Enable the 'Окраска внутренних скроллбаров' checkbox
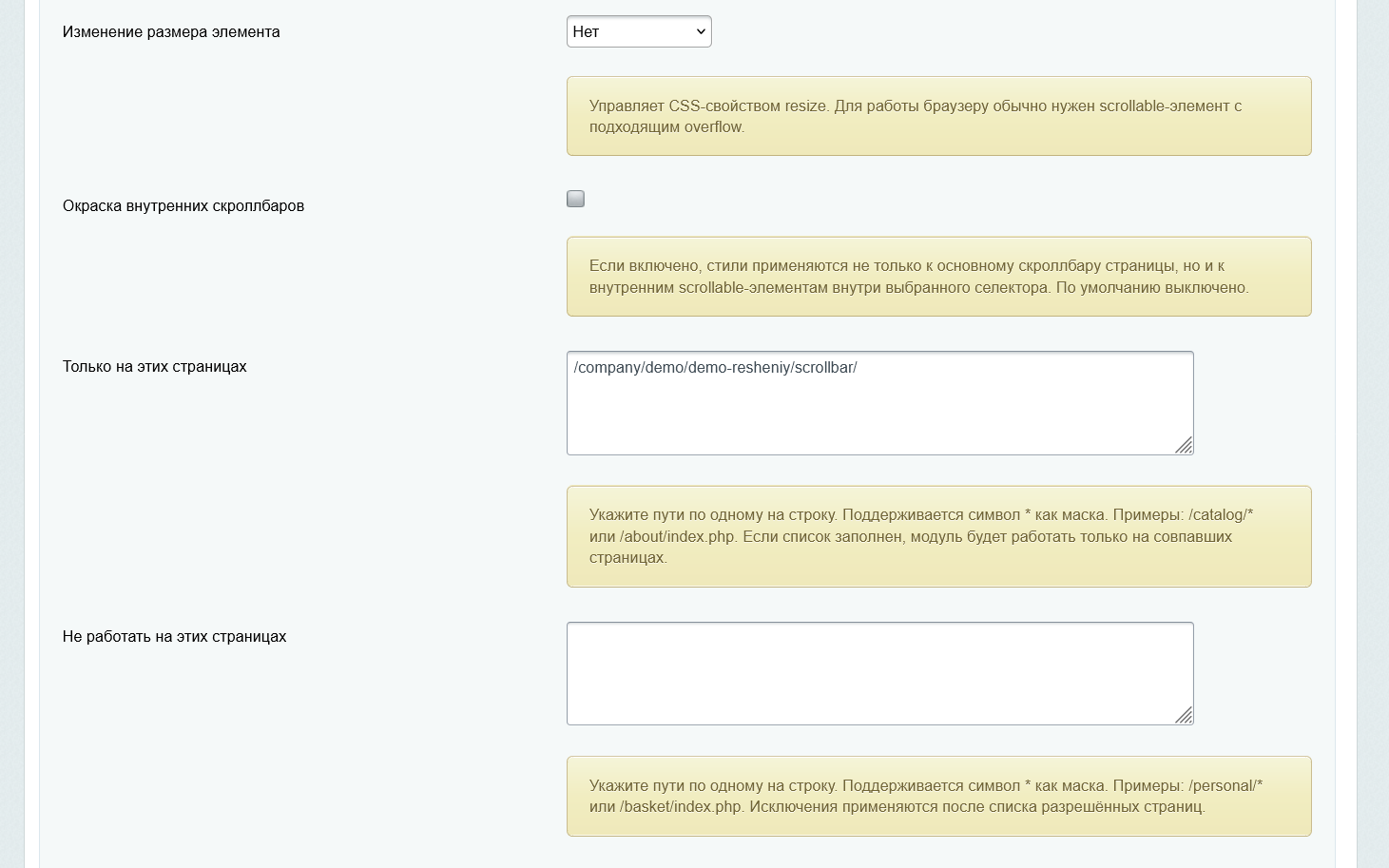This screenshot has width=1389, height=868. coord(575,199)
